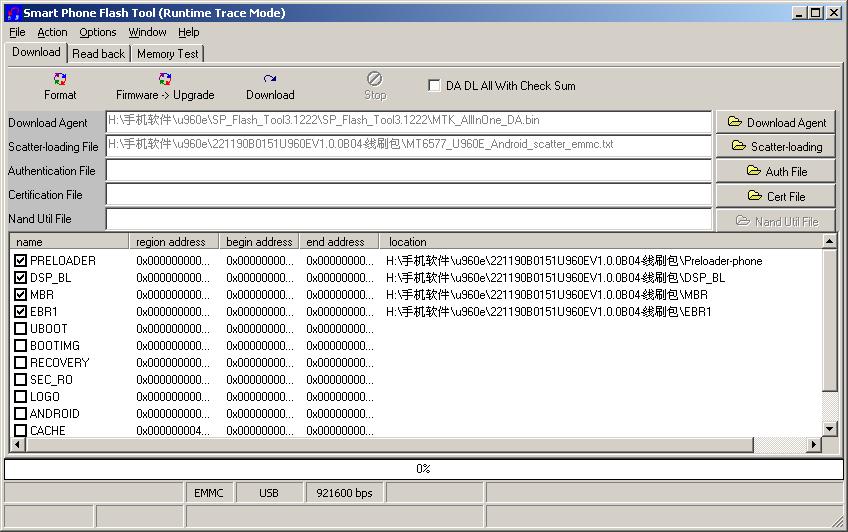This screenshot has width=848, height=532.
Task: Select the Preloader-phone location path
Action: tap(574, 261)
